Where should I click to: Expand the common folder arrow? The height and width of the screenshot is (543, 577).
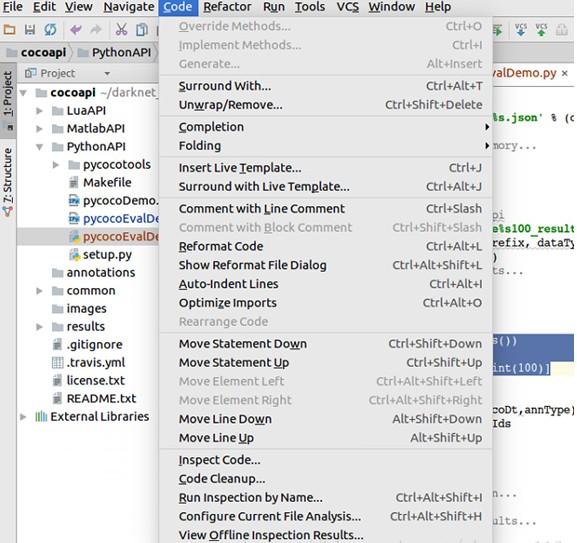tap(39, 291)
